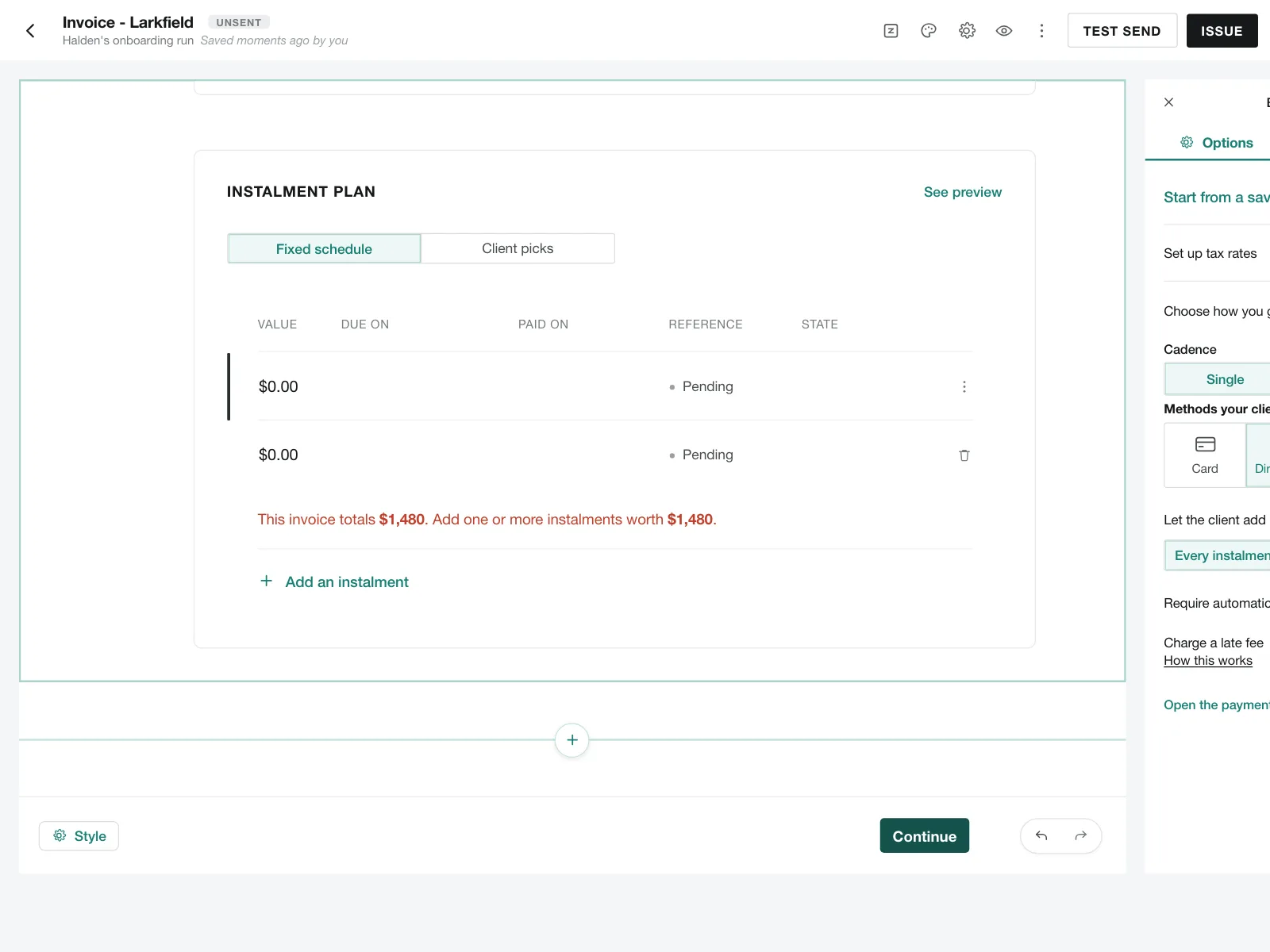Go back using the left arrow icon
The image size is (1270, 952).
[30, 31]
